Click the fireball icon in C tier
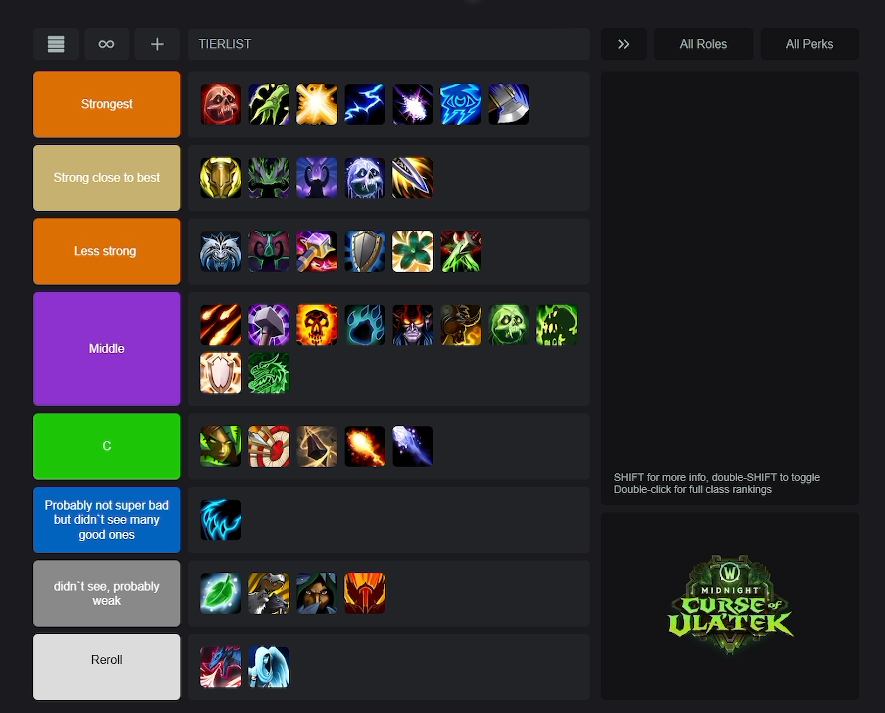885x713 pixels. tap(365, 447)
